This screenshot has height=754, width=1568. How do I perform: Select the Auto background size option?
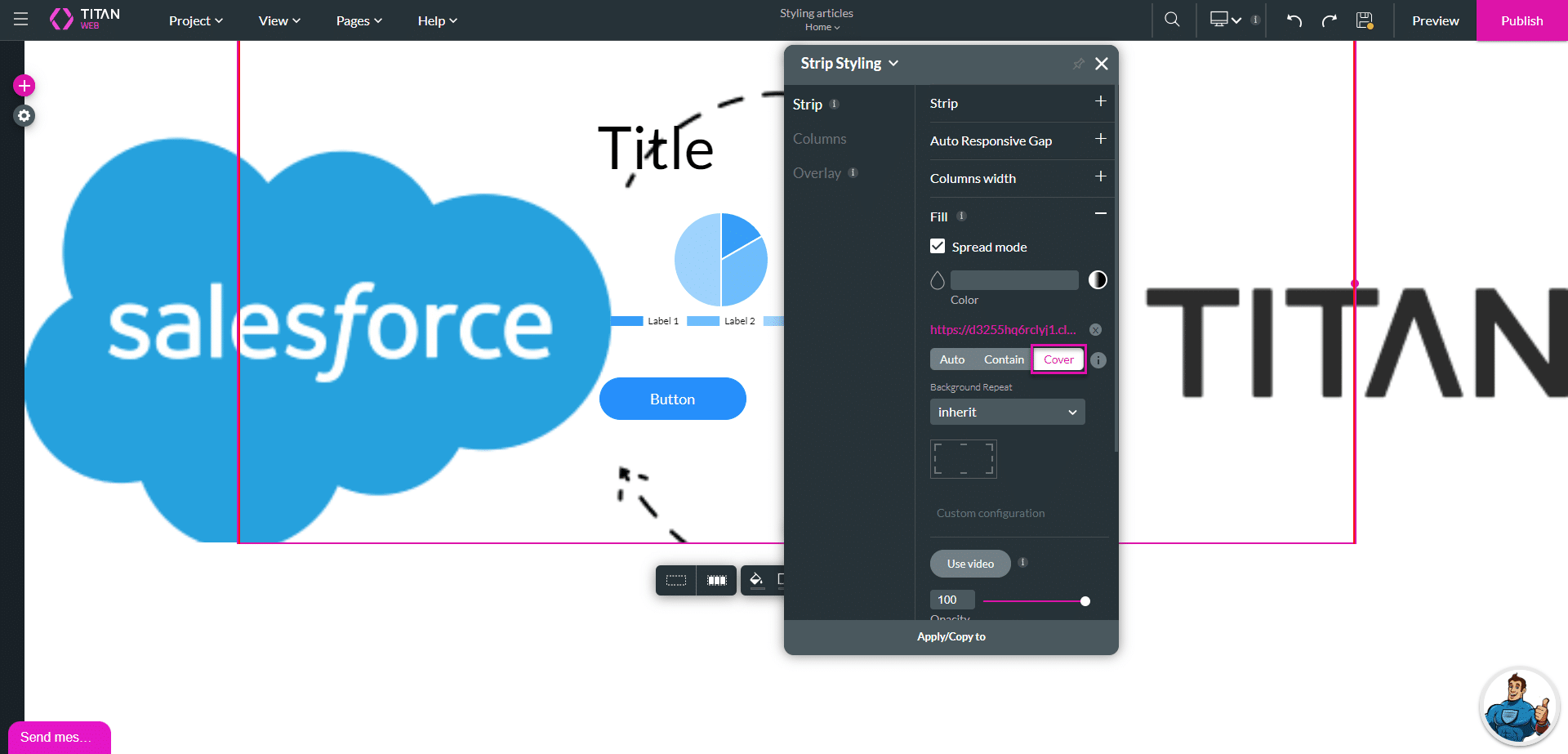click(951, 359)
